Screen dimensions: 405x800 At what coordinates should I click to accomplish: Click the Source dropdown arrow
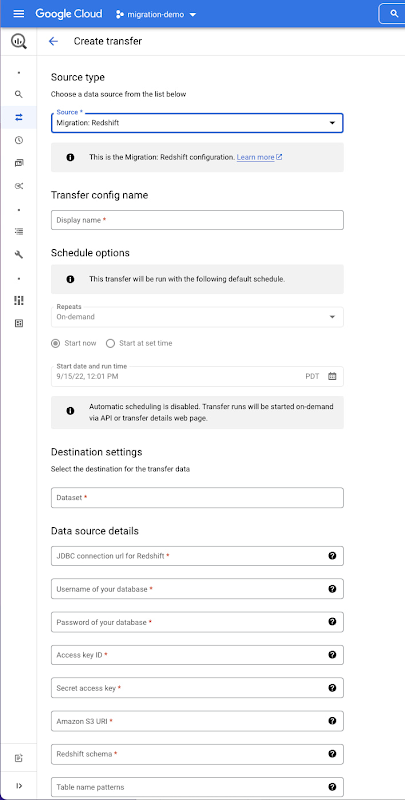(x=332, y=123)
